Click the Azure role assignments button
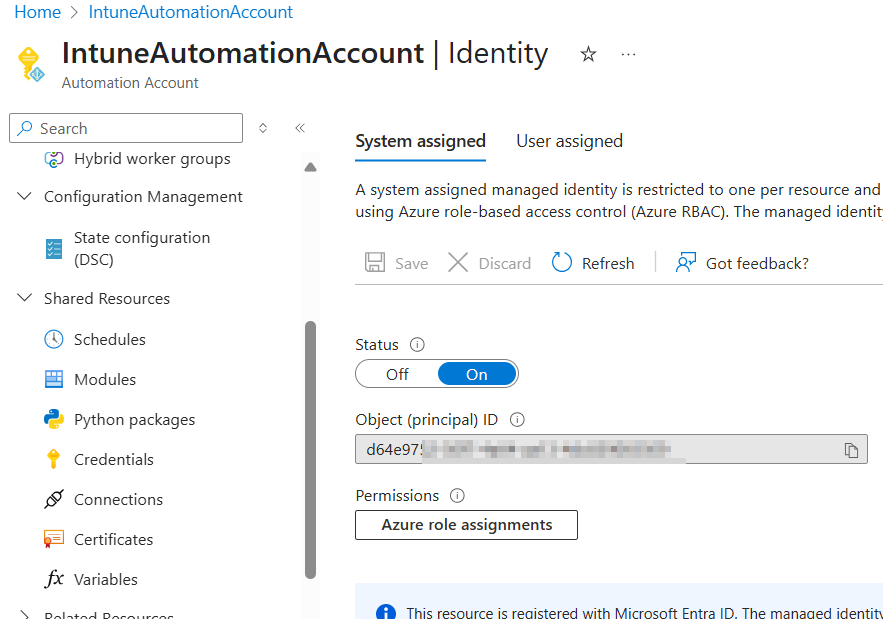883x619 pixels. click(x=466, y=525)
